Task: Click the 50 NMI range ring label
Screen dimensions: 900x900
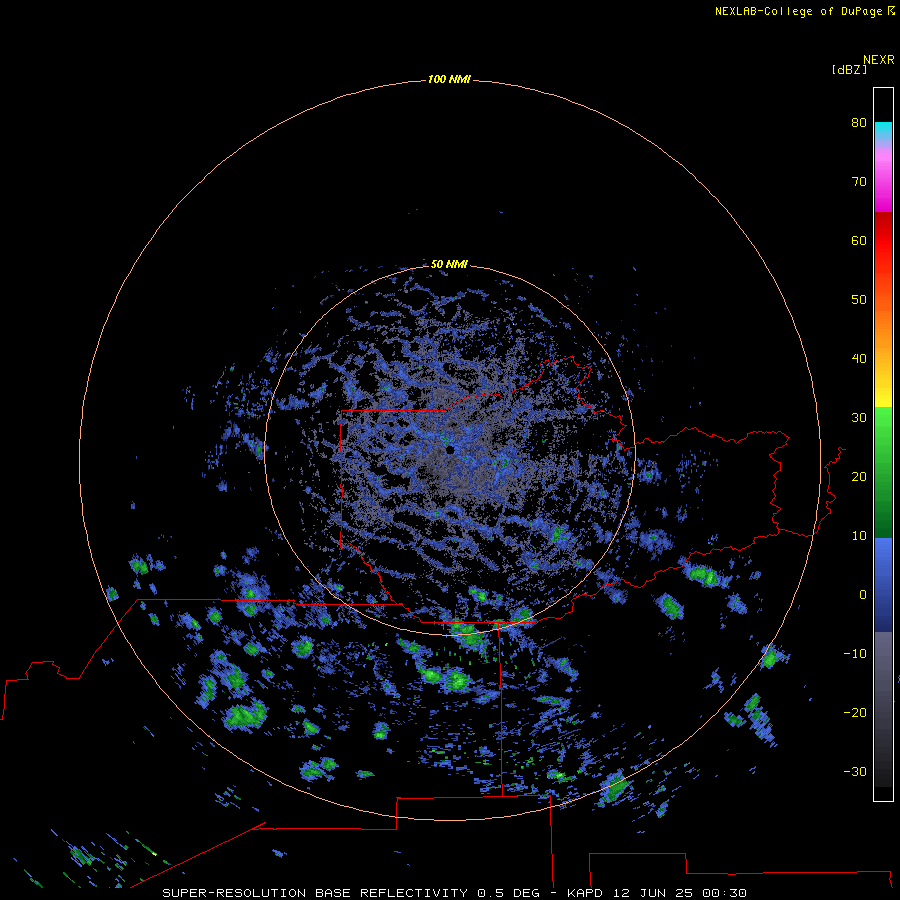Action: tap(449, 265)
